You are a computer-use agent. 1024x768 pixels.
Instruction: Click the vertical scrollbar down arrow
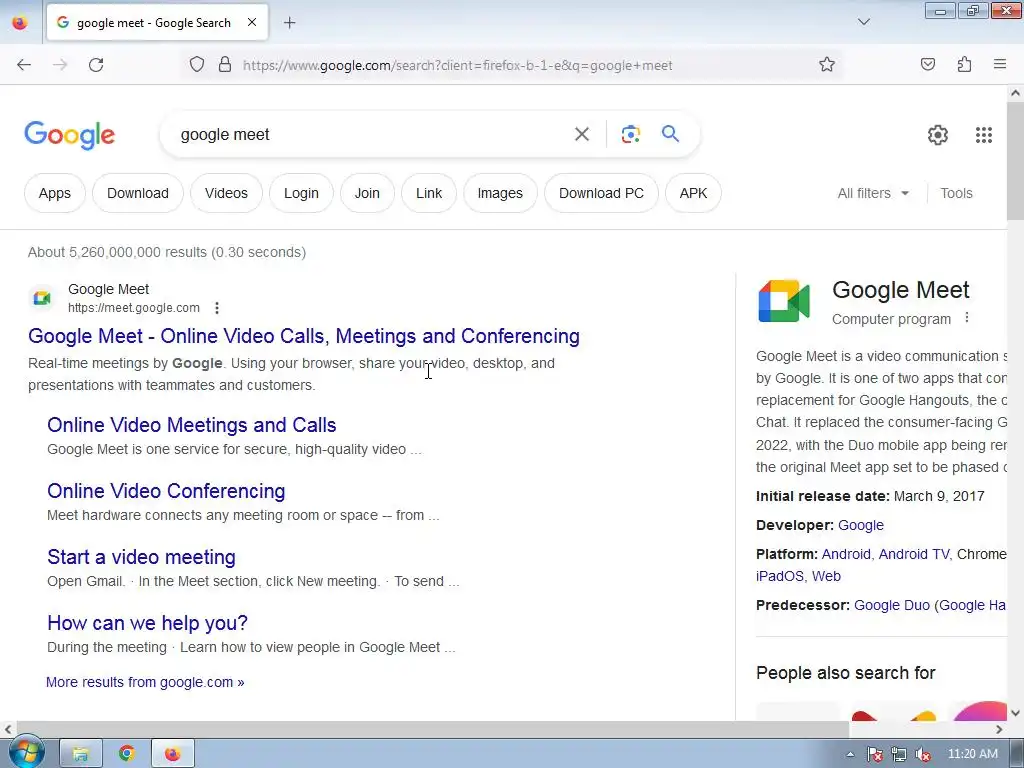1015,712
